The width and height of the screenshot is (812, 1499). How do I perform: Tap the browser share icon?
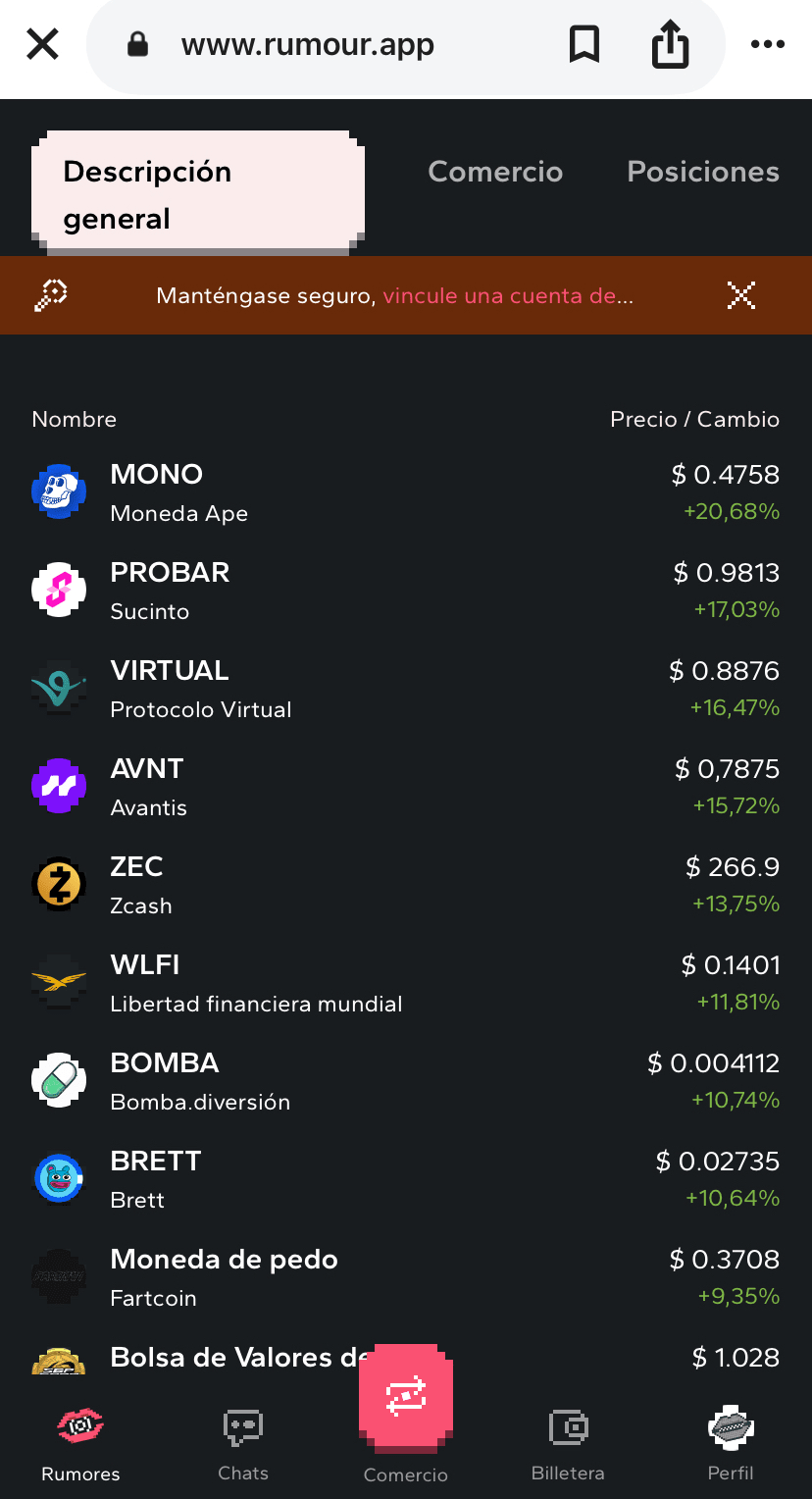click(671, 45)
